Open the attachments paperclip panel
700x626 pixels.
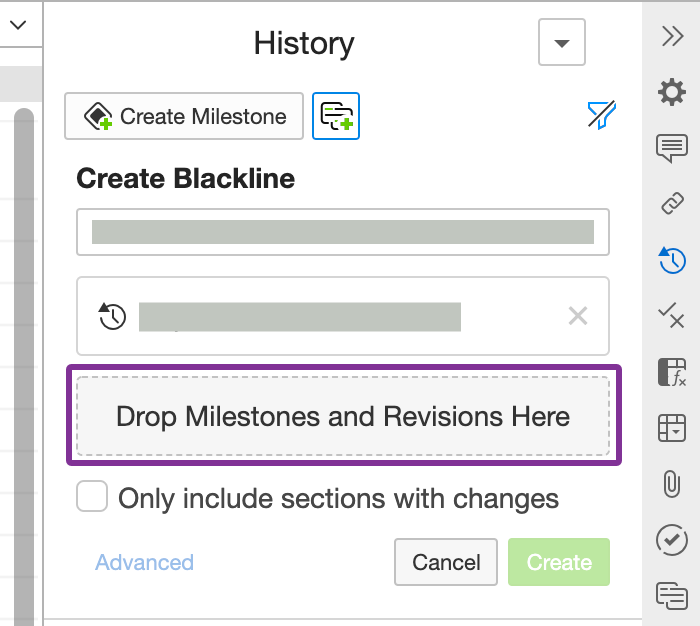point(672,484)
